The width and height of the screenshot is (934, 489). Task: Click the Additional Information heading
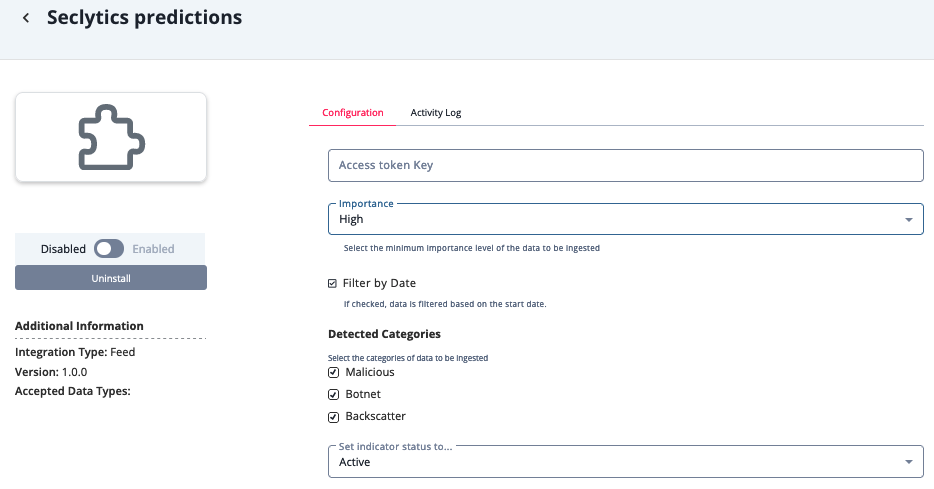(x=79, y=326)
